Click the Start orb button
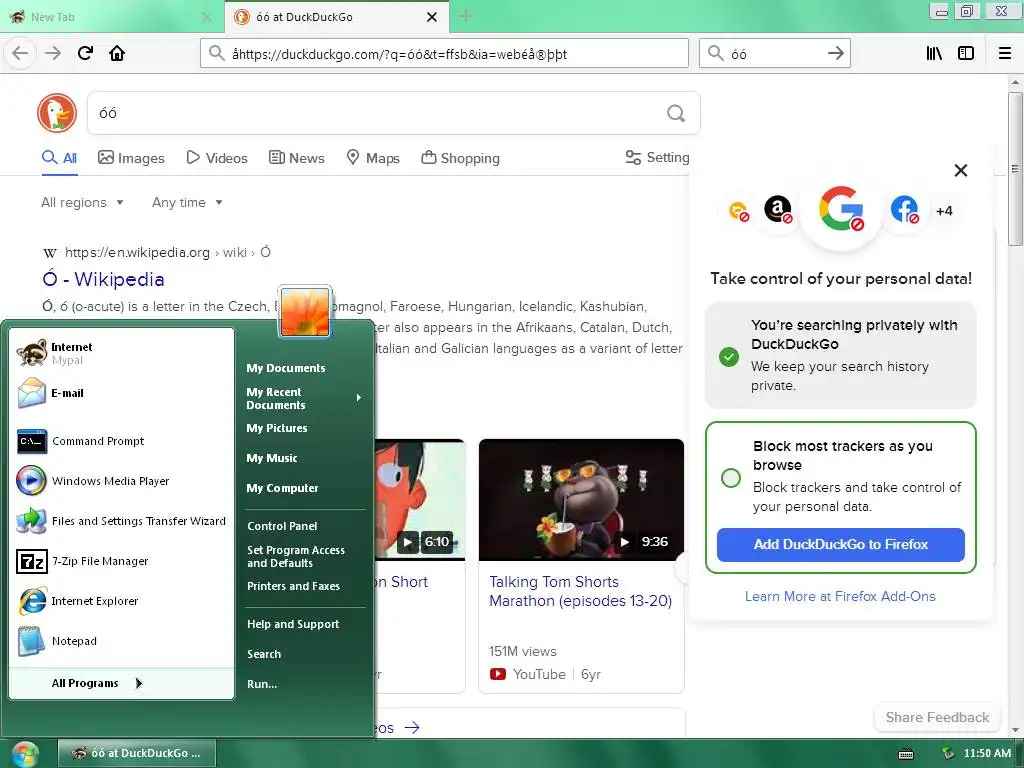Viewport: 1024px width, 768px height. 25,754
